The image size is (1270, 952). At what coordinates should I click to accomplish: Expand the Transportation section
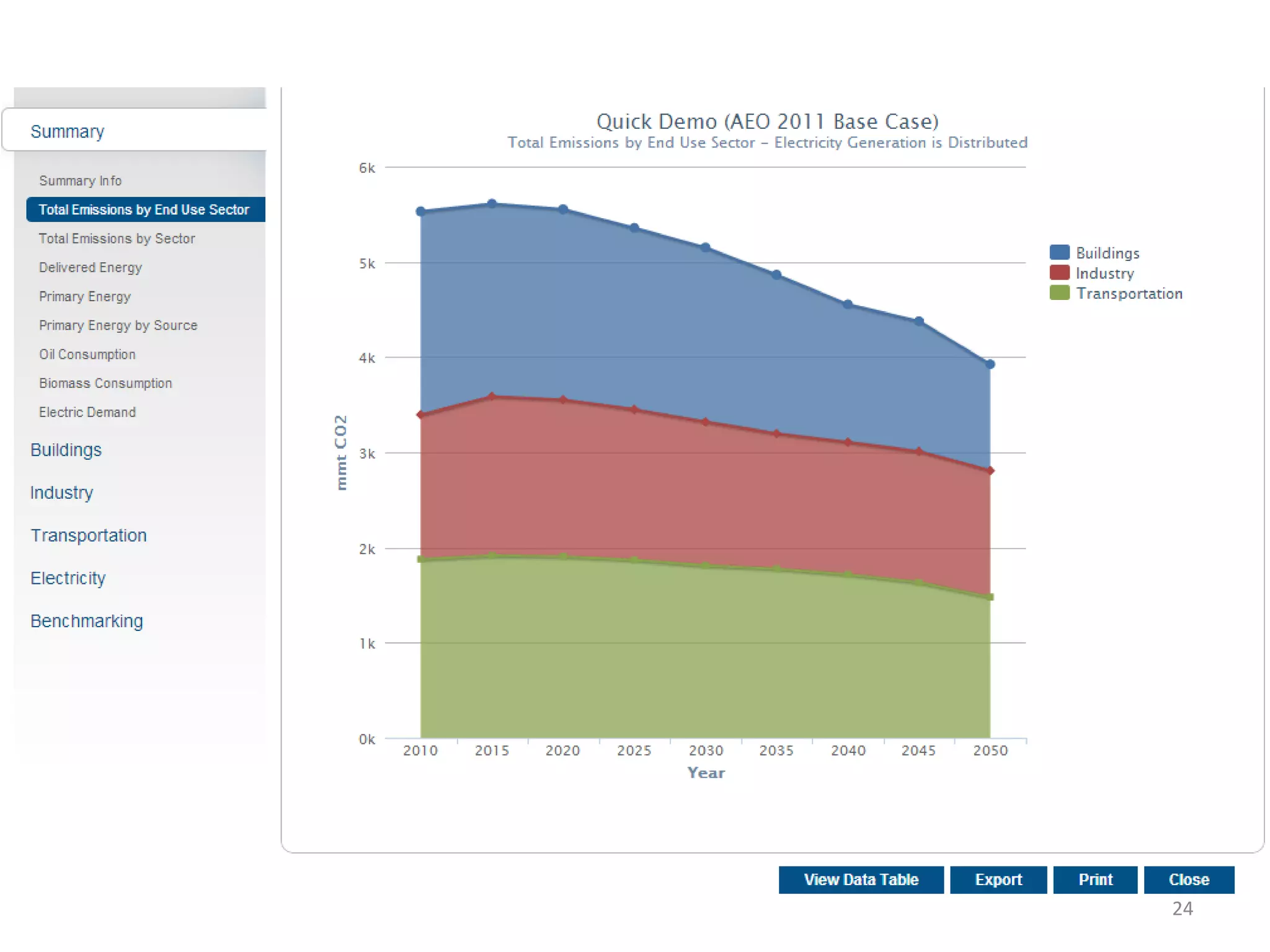click(x=89, y=535)
